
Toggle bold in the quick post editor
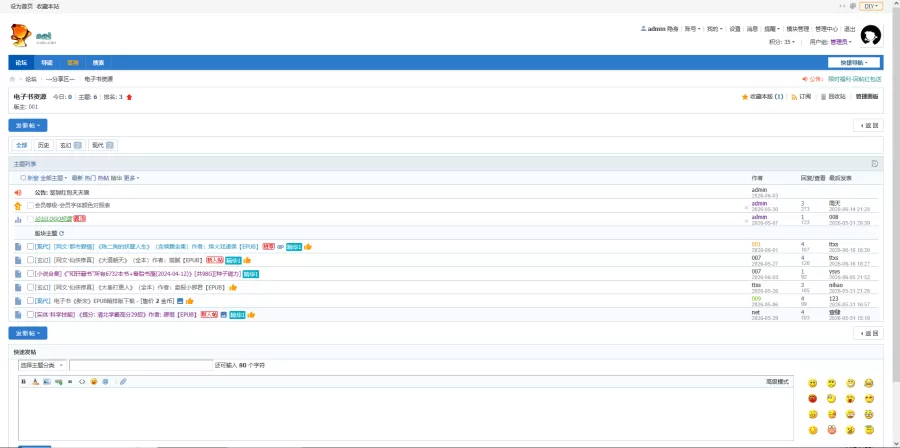(x=24, y=381)
